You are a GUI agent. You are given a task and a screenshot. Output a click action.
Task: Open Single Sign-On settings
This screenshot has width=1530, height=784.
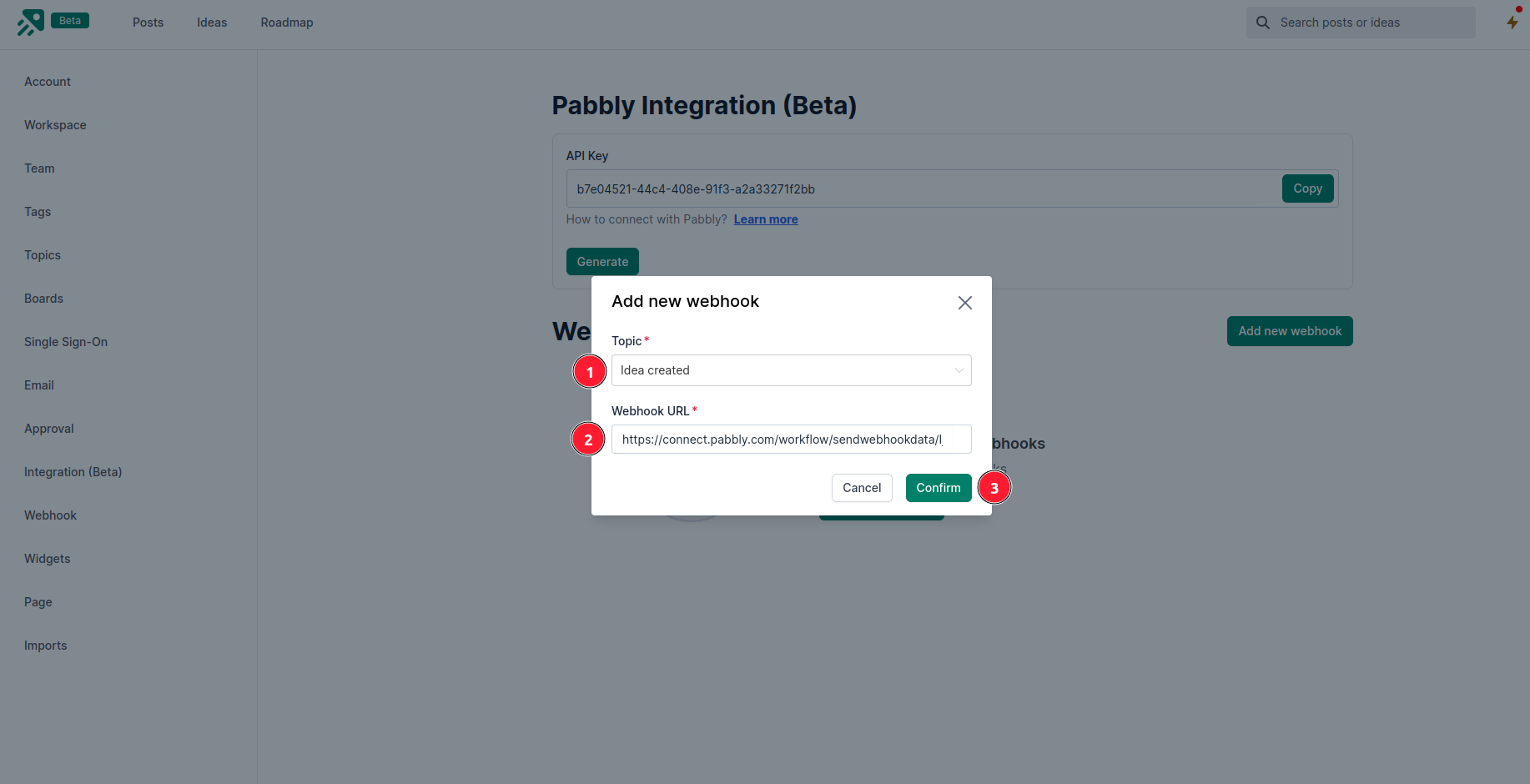66,342
